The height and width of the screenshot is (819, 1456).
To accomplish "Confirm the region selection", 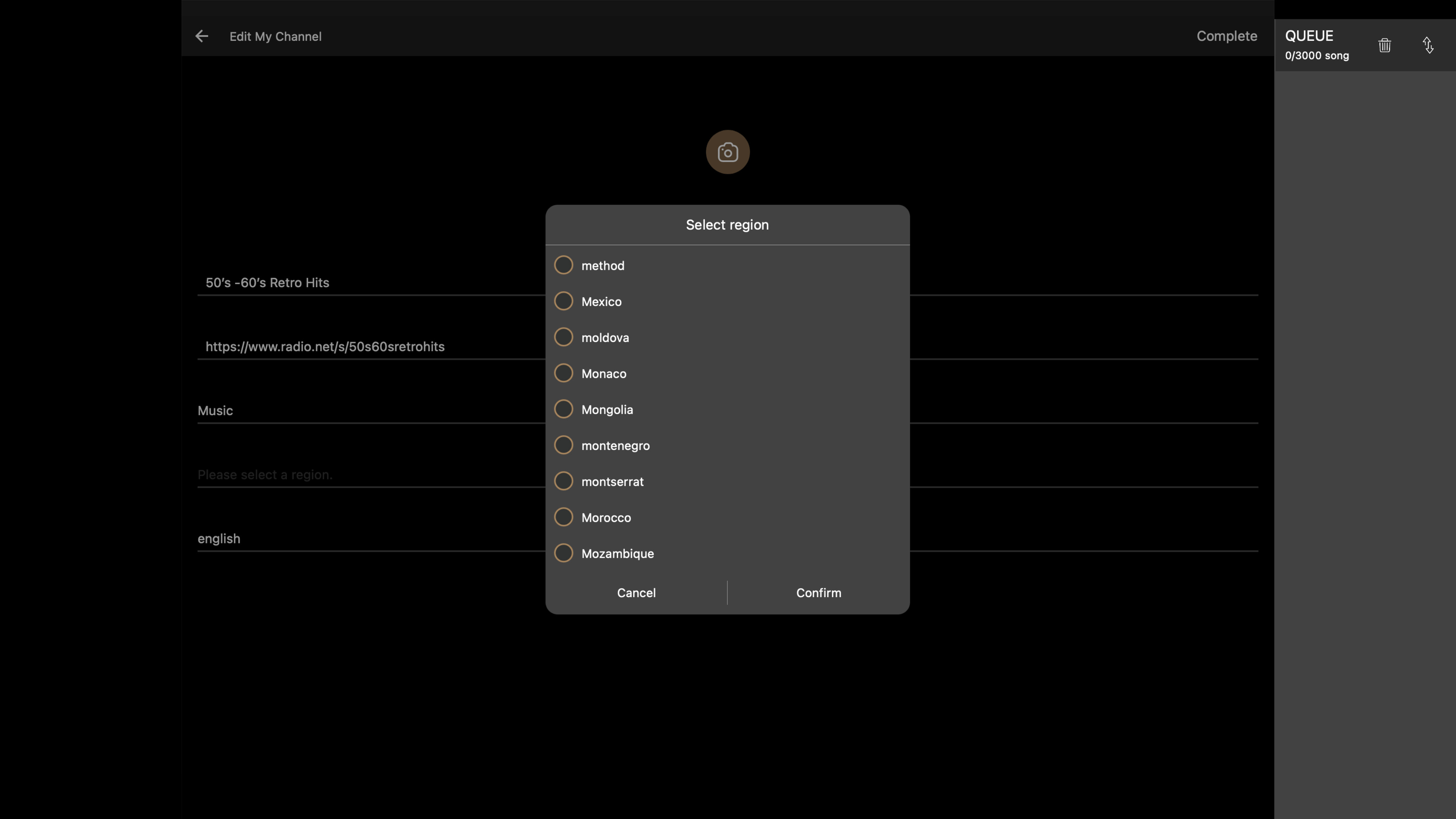I will 818,593.
